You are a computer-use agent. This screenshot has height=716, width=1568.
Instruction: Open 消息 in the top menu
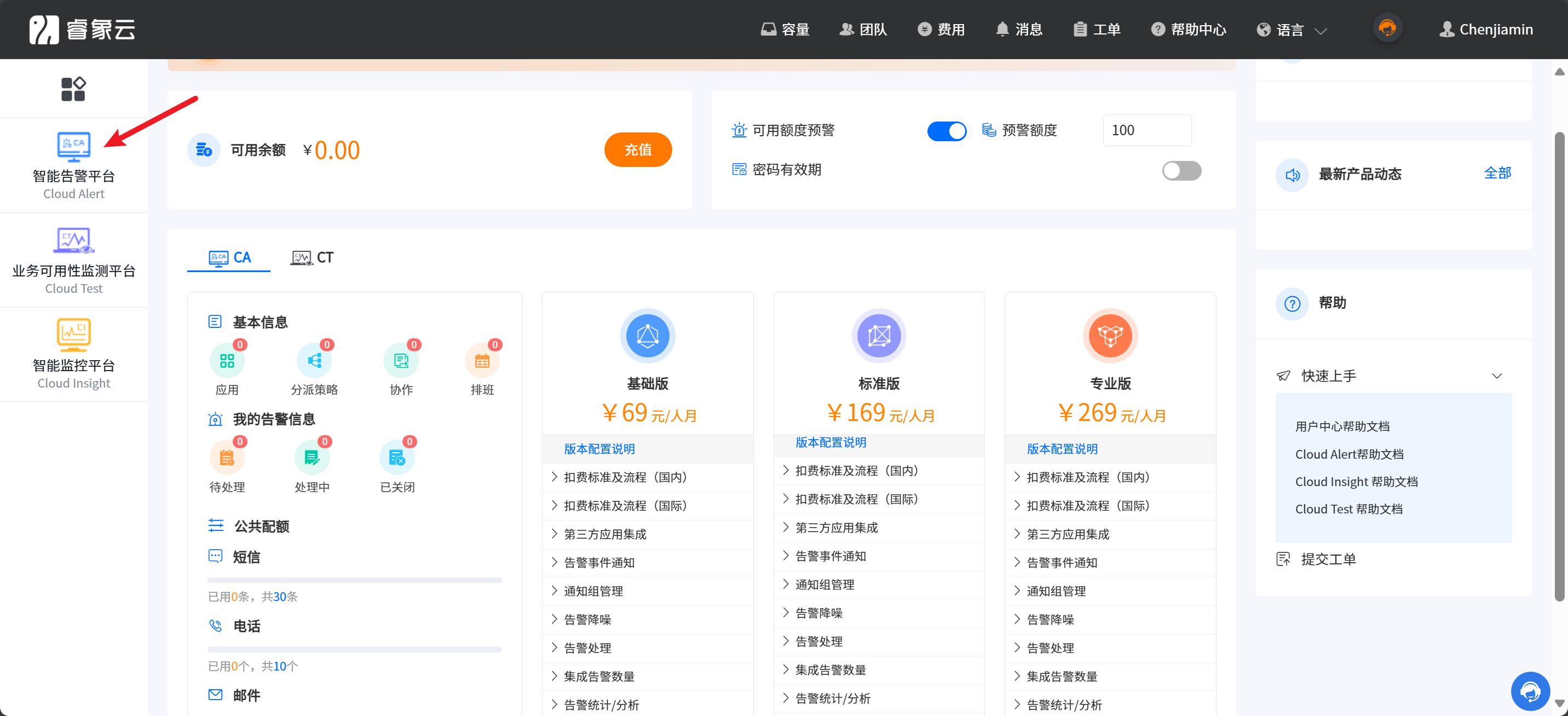(x=1019, y=29)
